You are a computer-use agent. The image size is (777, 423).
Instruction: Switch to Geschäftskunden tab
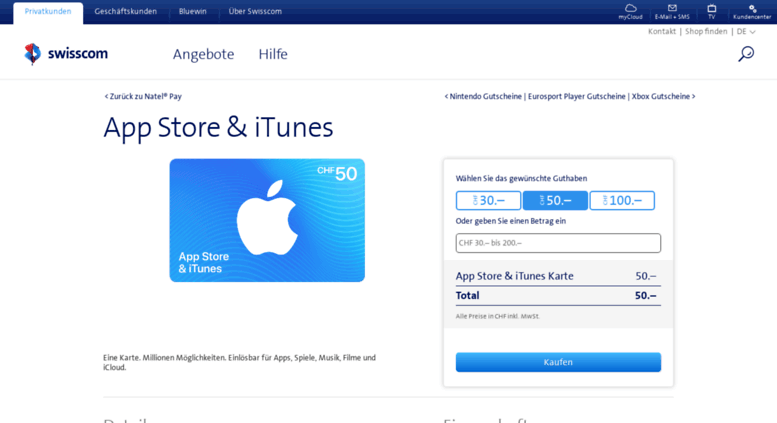(x=125, y=11)
